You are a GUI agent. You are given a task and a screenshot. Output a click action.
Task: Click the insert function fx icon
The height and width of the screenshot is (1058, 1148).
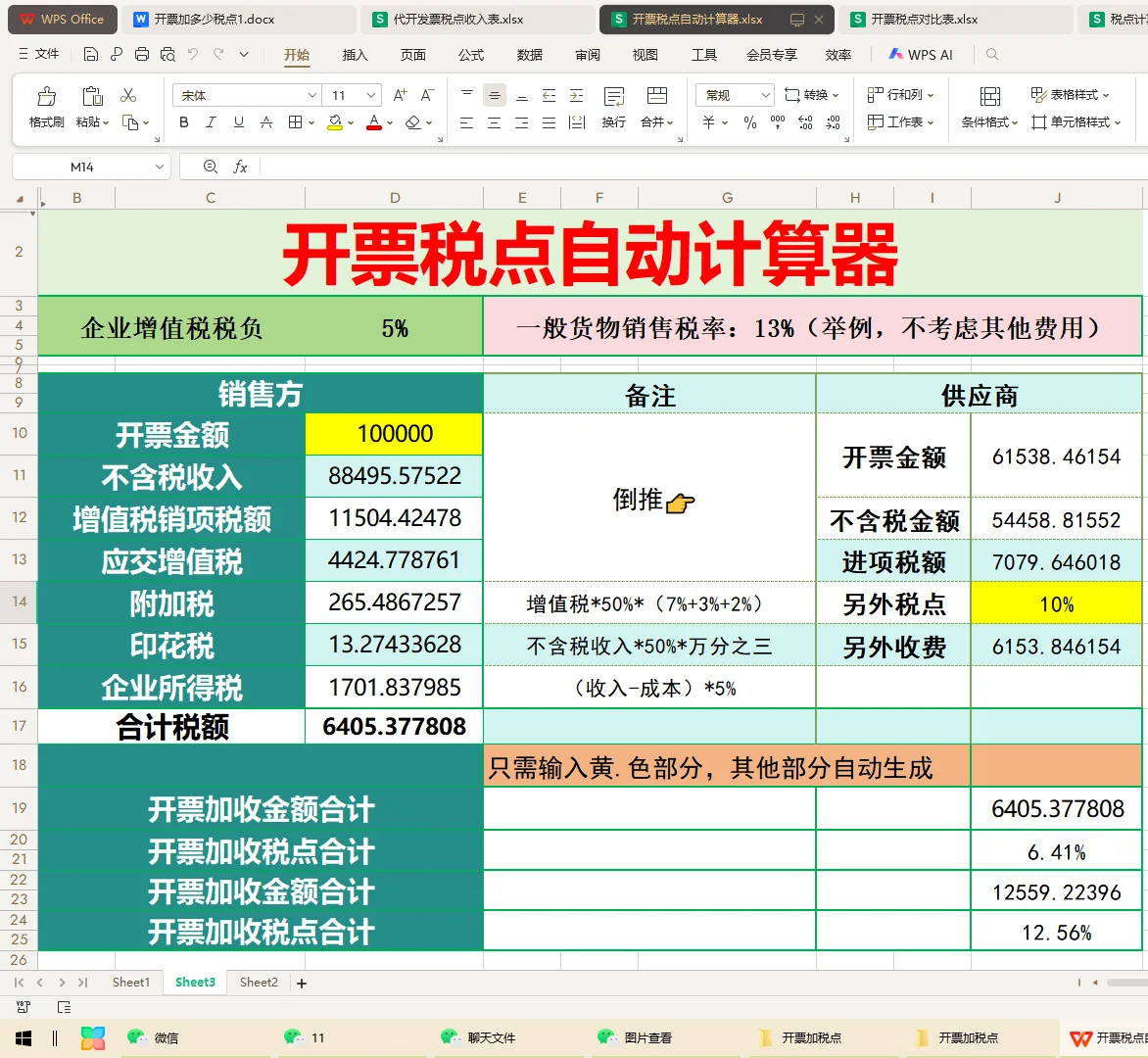(x=240, y=167)
